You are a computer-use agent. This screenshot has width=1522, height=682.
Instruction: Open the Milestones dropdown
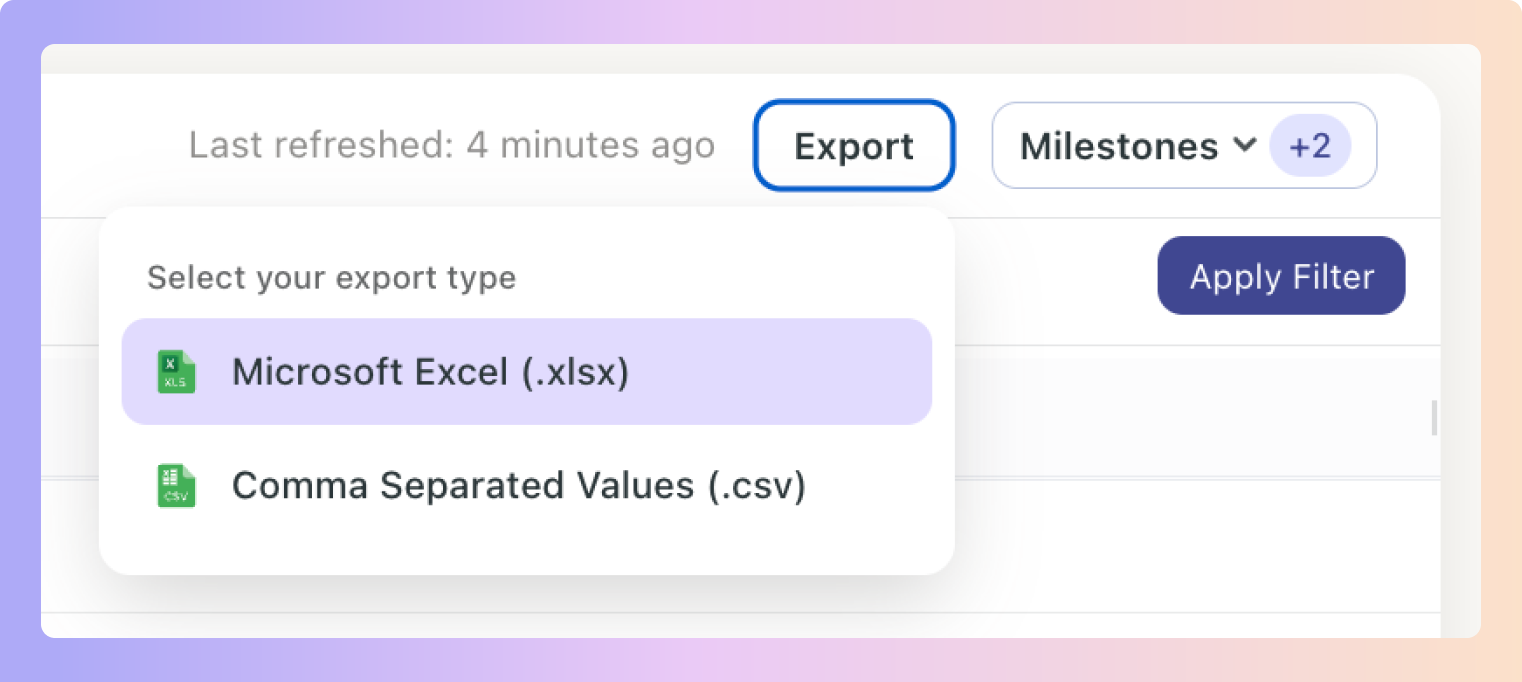click(x=1184, y=146)
